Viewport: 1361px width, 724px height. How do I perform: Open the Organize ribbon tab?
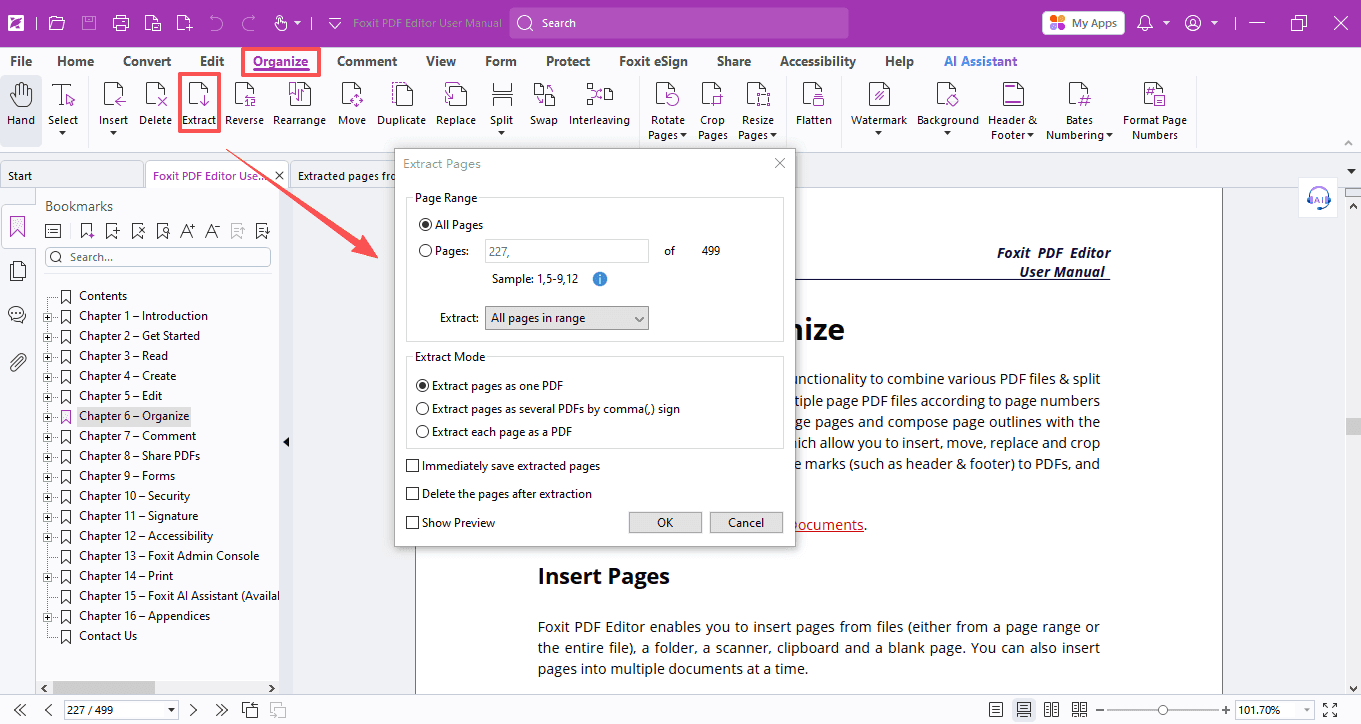point(281,61)
